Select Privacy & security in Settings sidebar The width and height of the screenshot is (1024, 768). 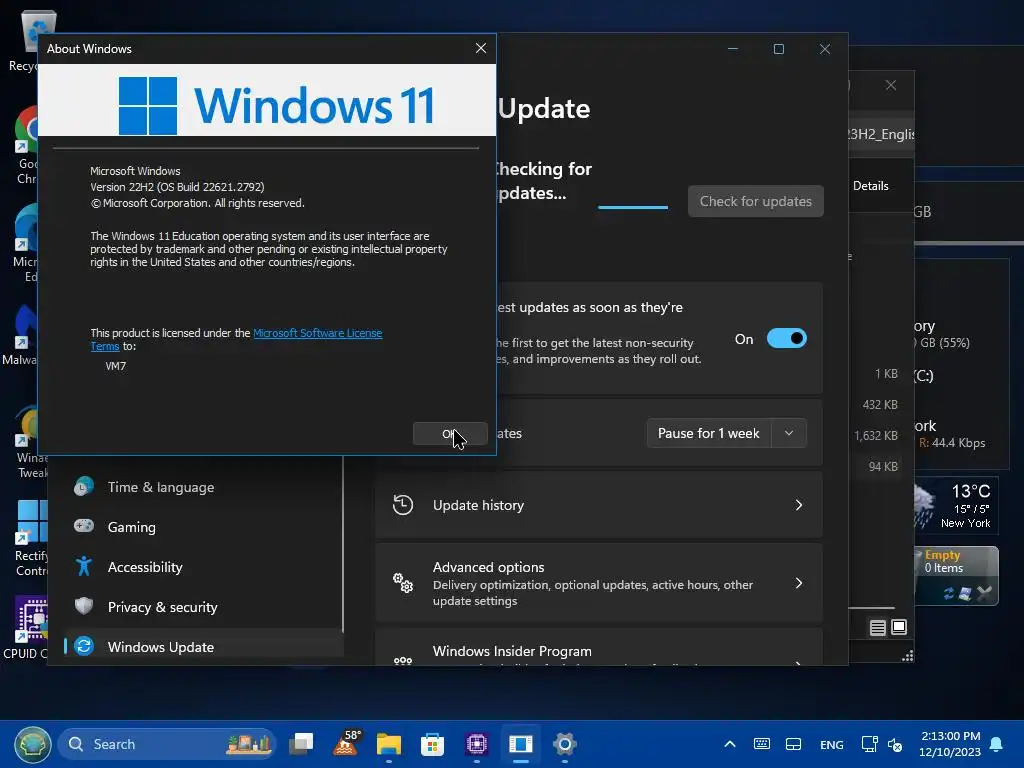pyautogui.click(x=204, y=607)
